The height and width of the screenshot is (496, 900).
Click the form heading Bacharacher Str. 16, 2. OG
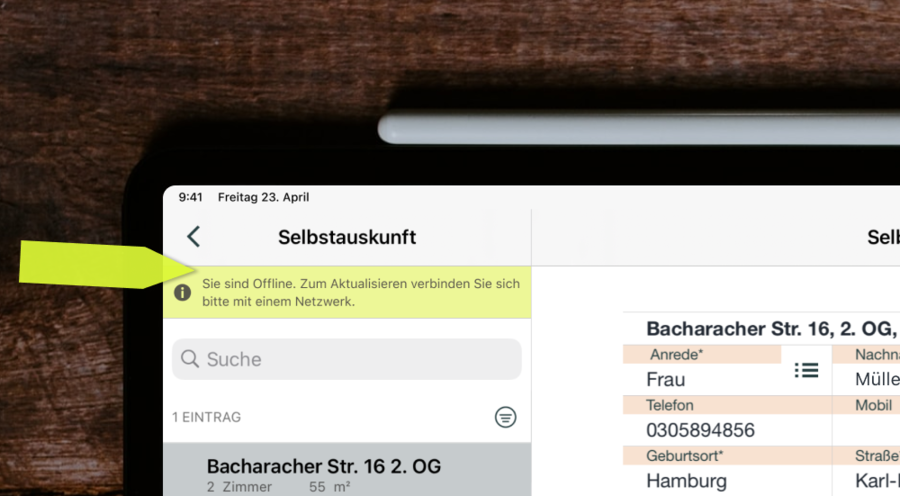coord(772,329)
